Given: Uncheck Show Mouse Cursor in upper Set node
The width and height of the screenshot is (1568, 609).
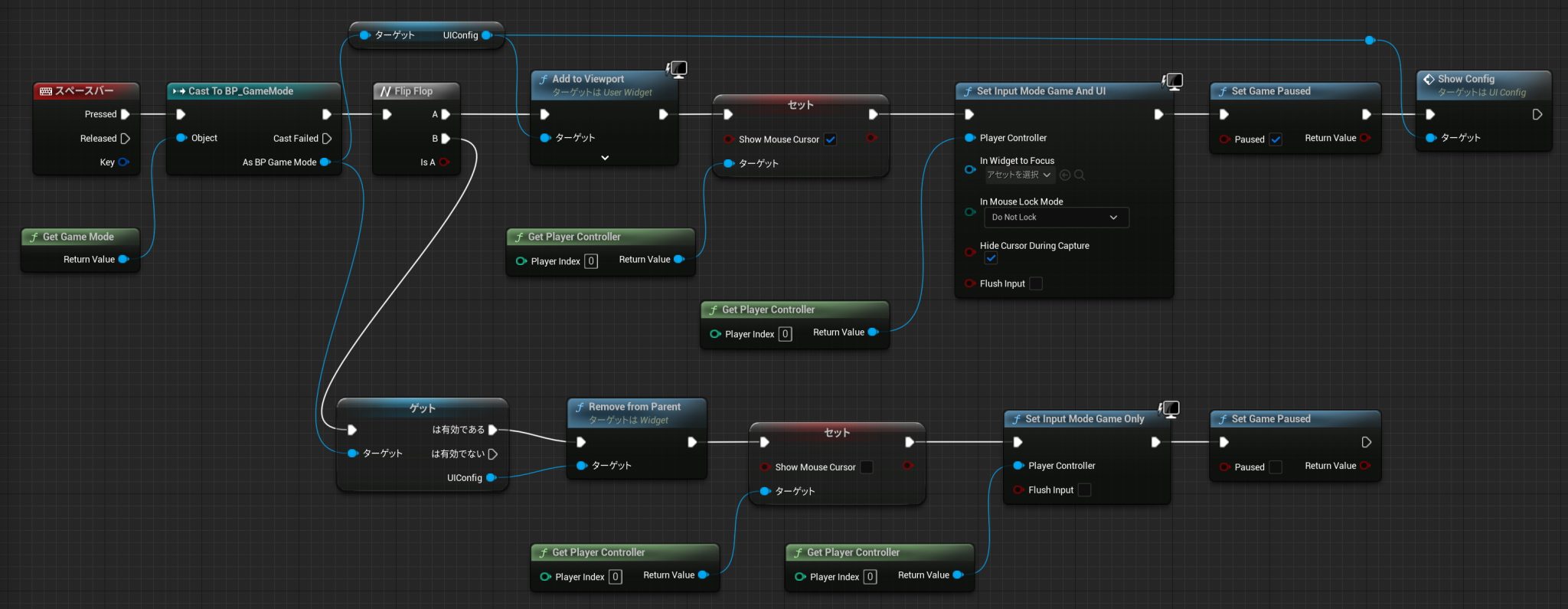Looking at the screenshot, I should click(831, 139).
